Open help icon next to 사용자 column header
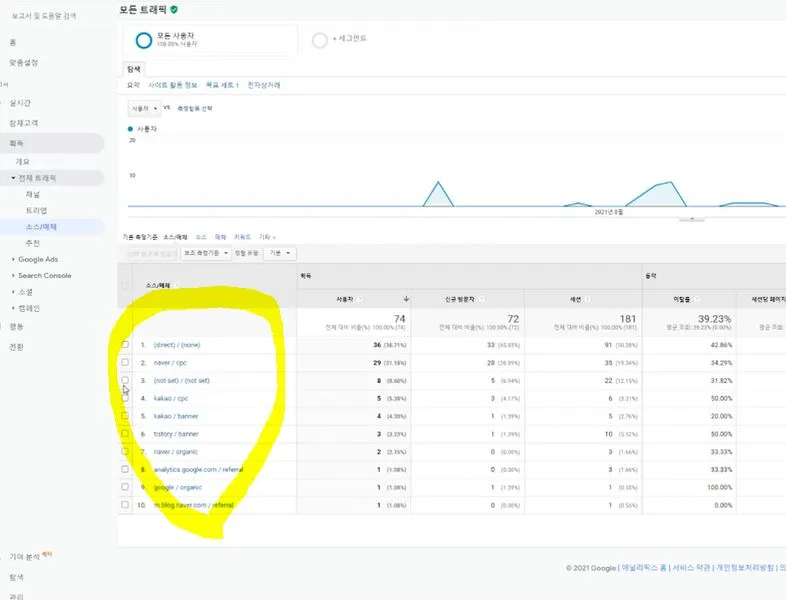Viewport: 786px width, 600px height. 360,299
